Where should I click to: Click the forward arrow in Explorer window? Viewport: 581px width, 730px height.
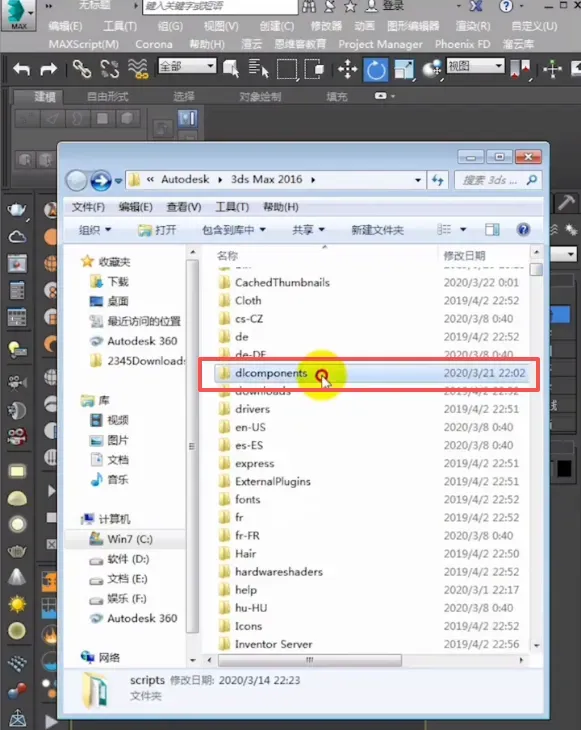[101, 181]
